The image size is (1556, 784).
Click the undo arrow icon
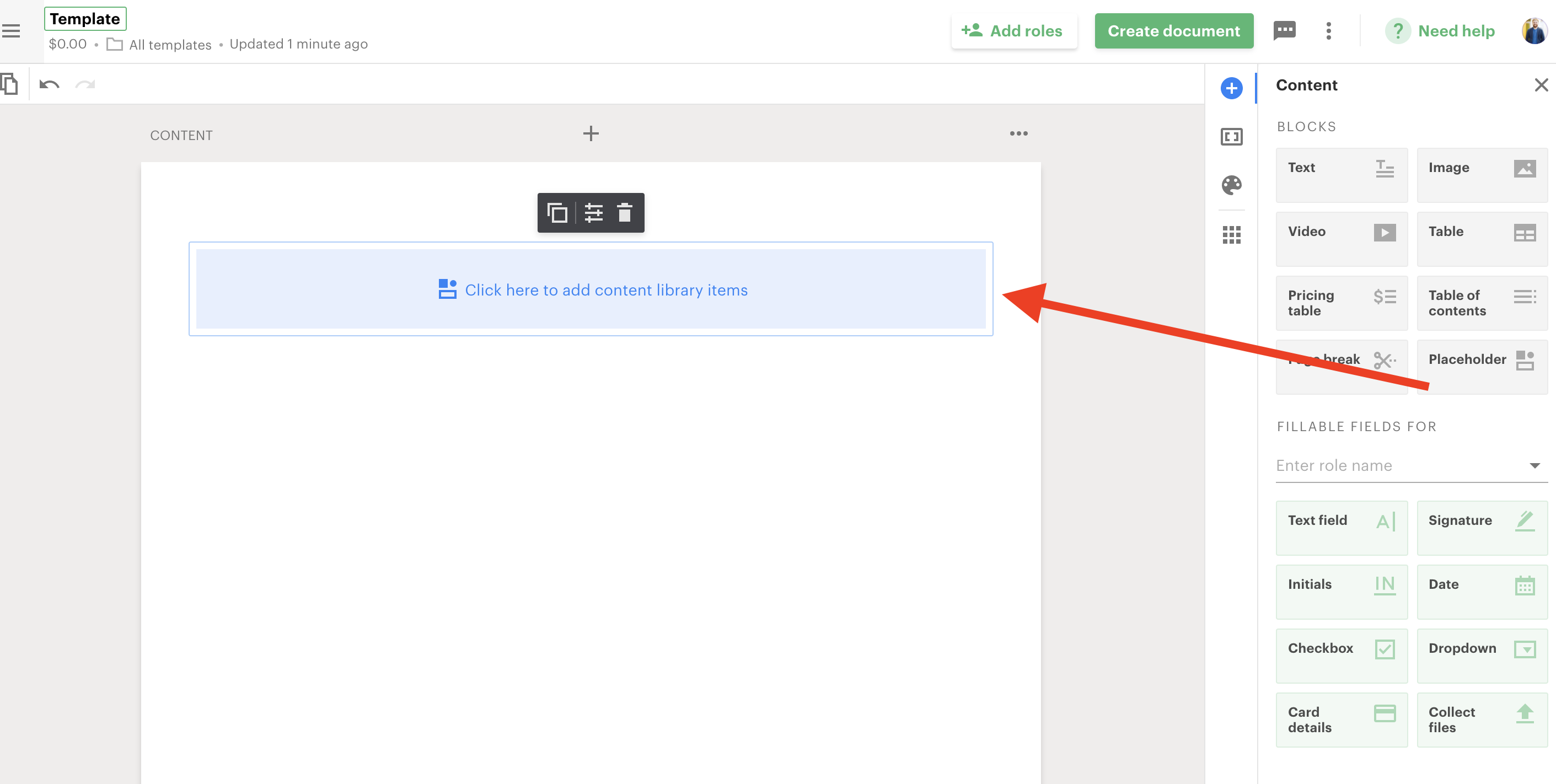point(50,84)
